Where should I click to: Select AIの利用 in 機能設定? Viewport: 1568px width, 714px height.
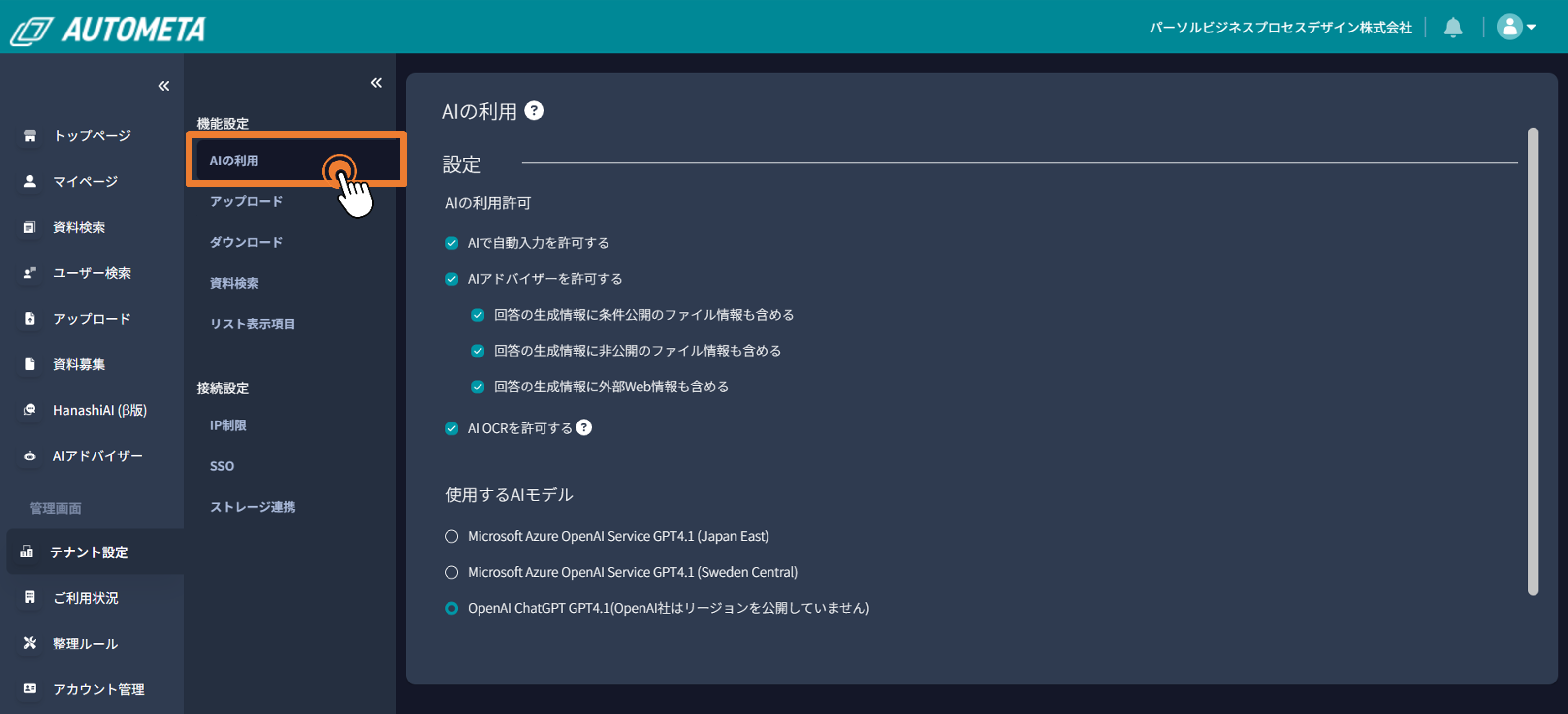(x=297, y=161)
